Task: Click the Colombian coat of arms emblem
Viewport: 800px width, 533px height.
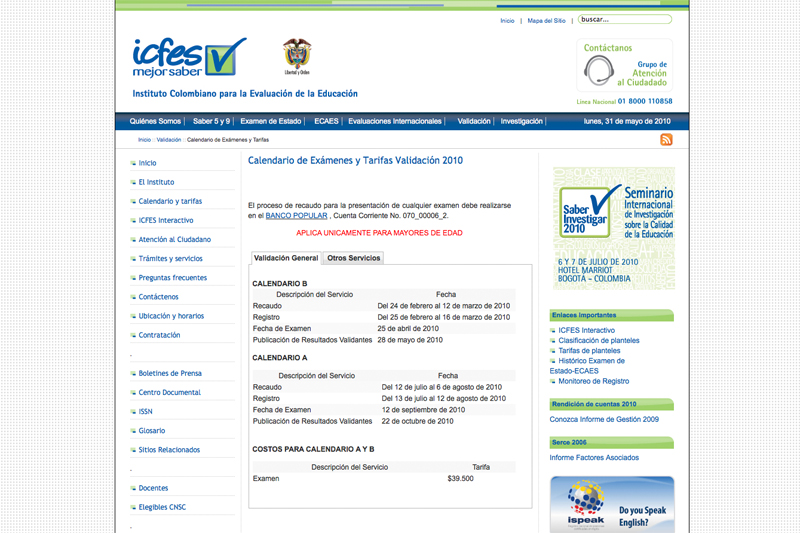Action: point(297,57)
